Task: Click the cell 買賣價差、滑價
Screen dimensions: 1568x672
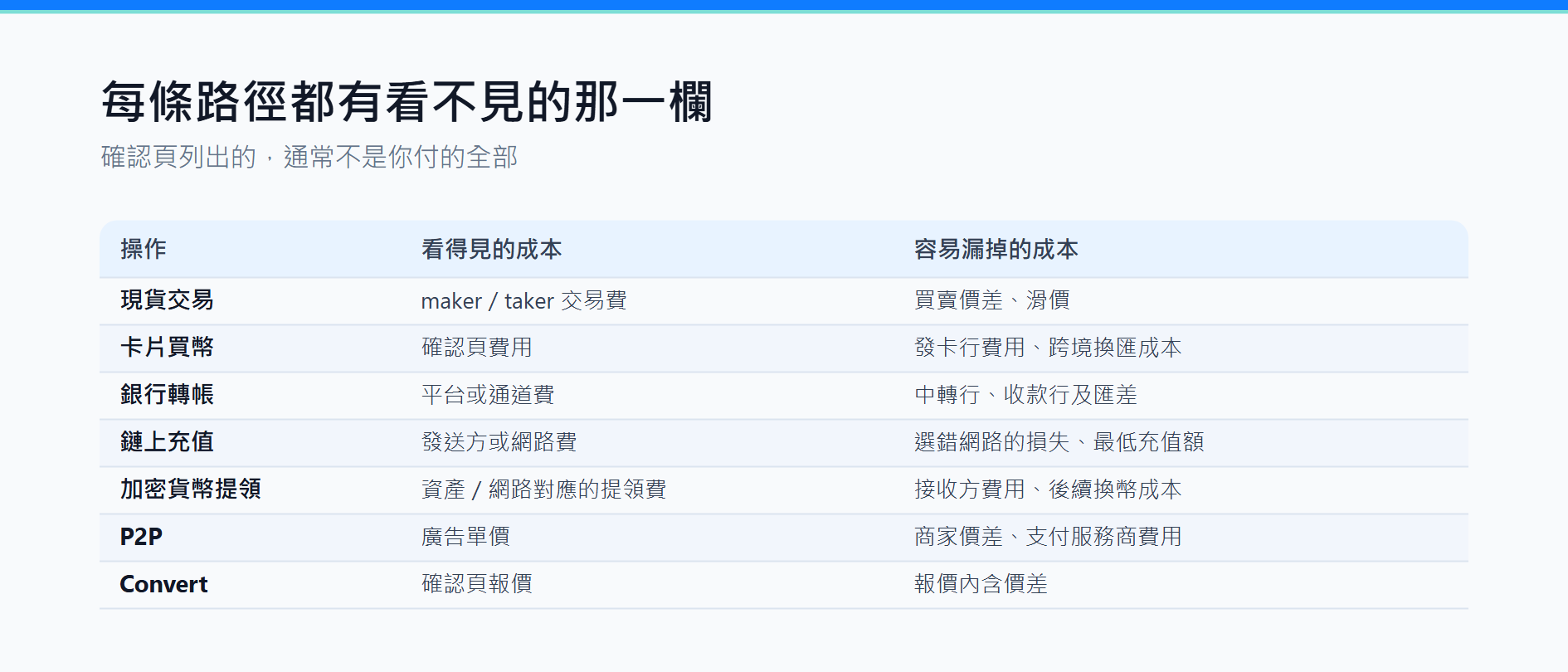Action: coord(992,300)
